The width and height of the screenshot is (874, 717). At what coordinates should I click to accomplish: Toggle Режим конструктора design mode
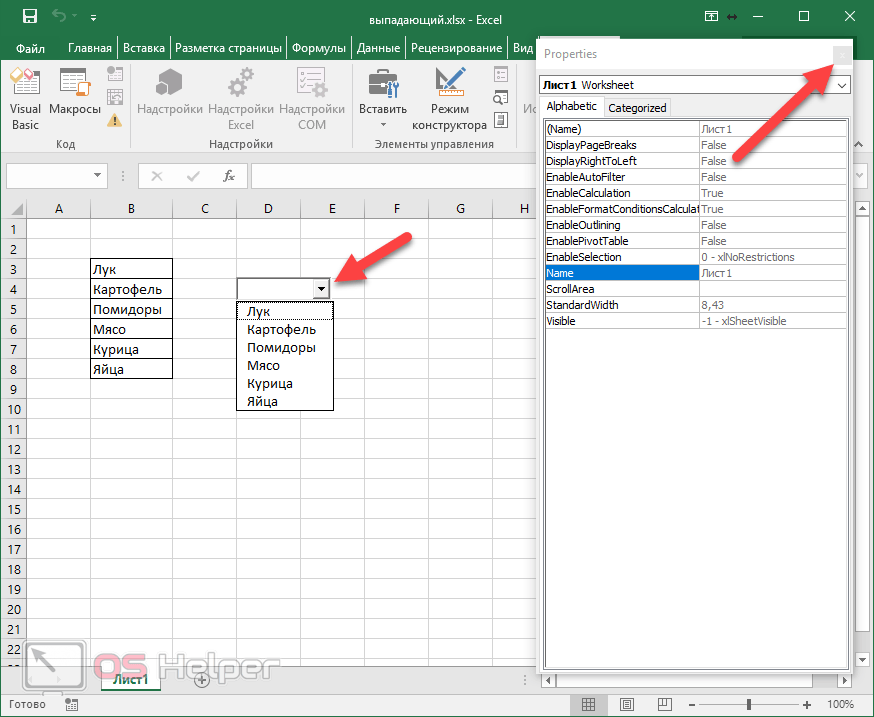pos(449,98)
